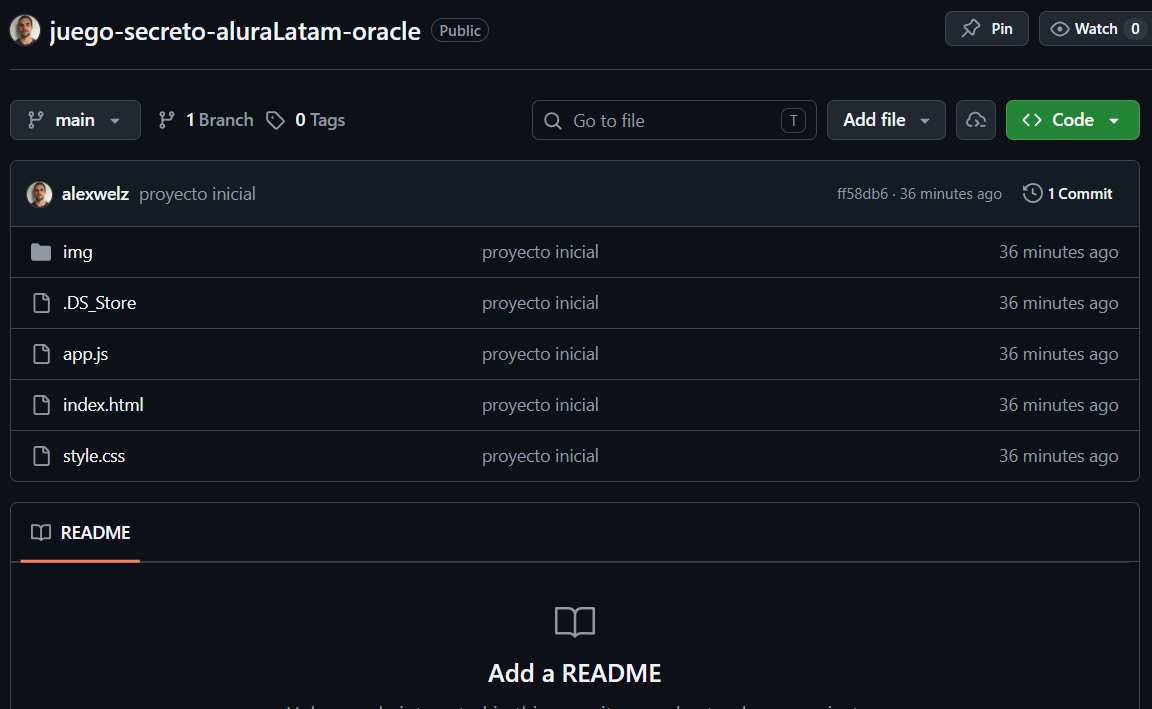The width and height of the screenshot is (1152, 709).
Task: Select the T keyboard shortcut hint
Action: click(793, 120)
